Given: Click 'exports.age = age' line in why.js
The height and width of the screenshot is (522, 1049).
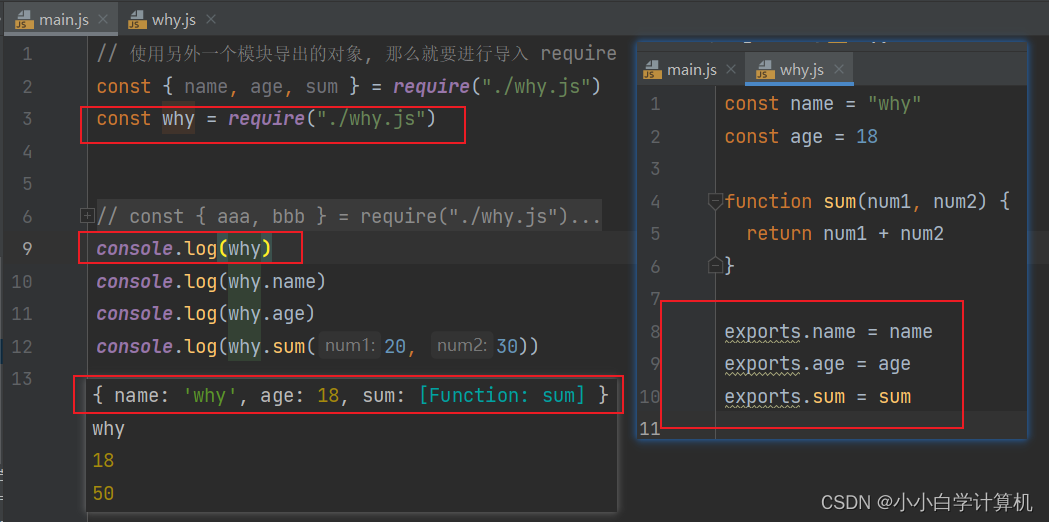Looking at the screenshot, I should 818,364.
